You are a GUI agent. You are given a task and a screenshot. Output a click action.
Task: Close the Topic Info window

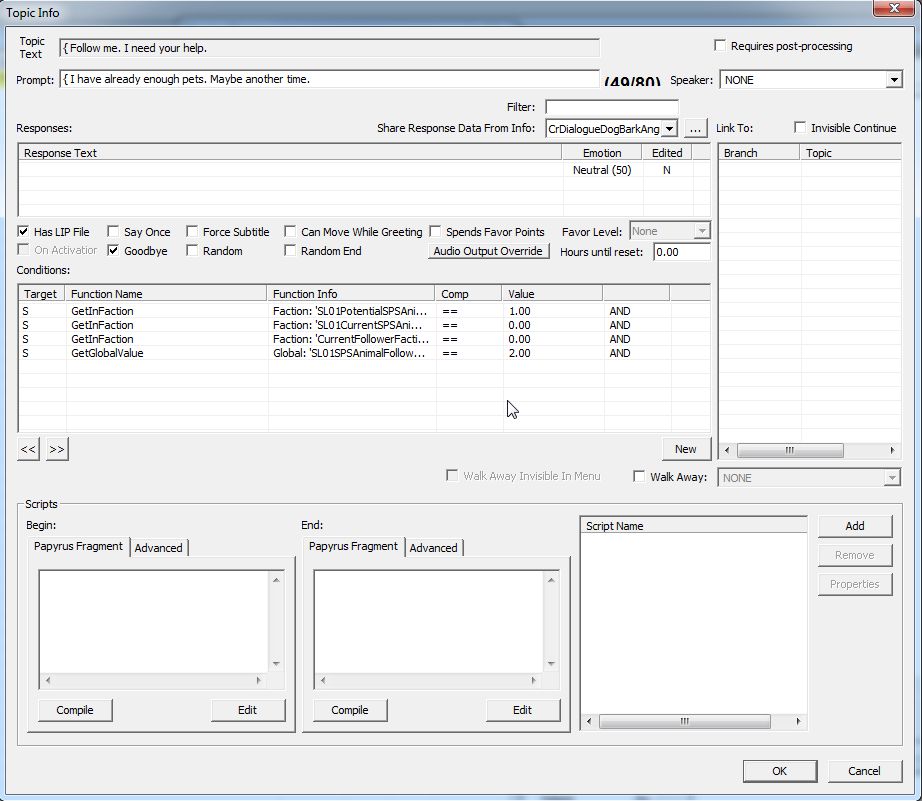coord(894,8)
